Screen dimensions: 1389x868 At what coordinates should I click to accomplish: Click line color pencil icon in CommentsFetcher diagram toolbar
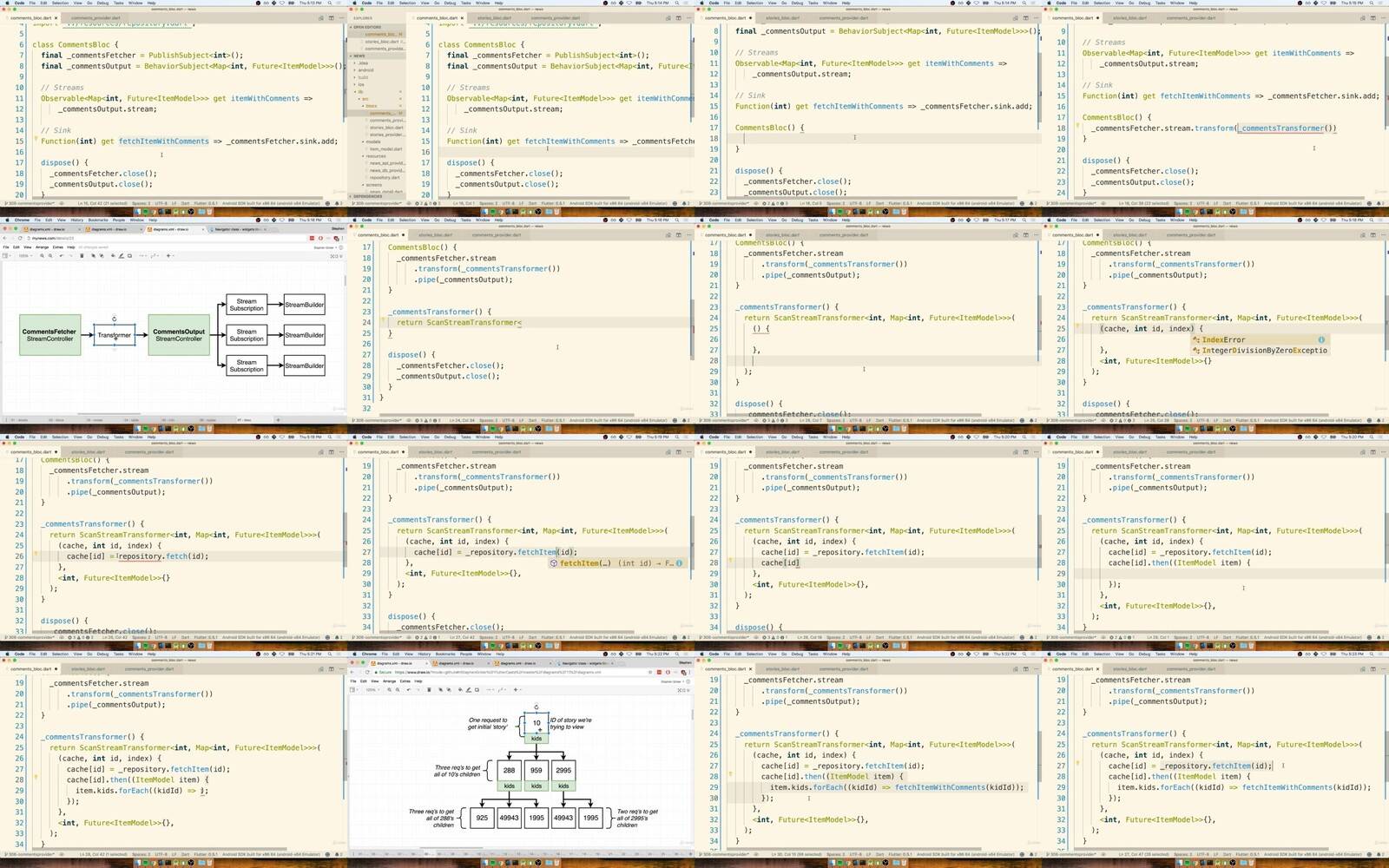click(121, 255)
